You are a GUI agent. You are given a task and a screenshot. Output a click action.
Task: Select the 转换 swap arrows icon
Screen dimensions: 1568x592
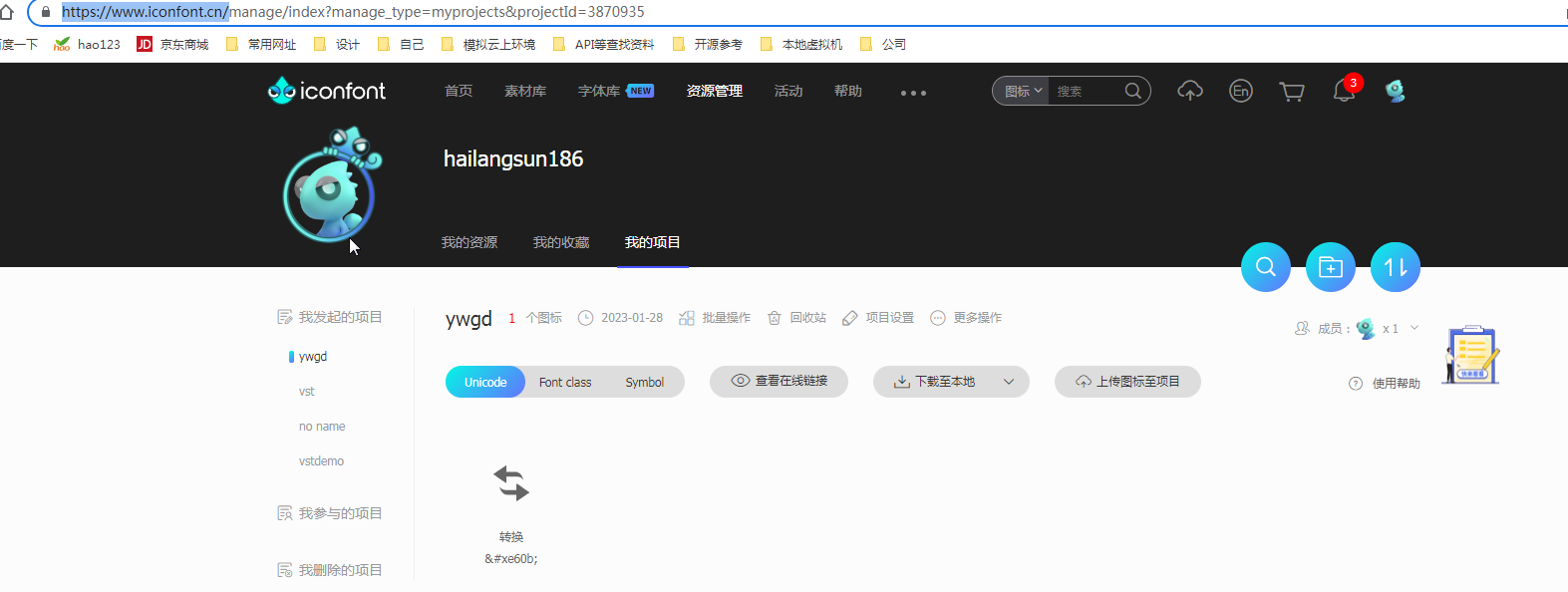(x=511, y=483)
